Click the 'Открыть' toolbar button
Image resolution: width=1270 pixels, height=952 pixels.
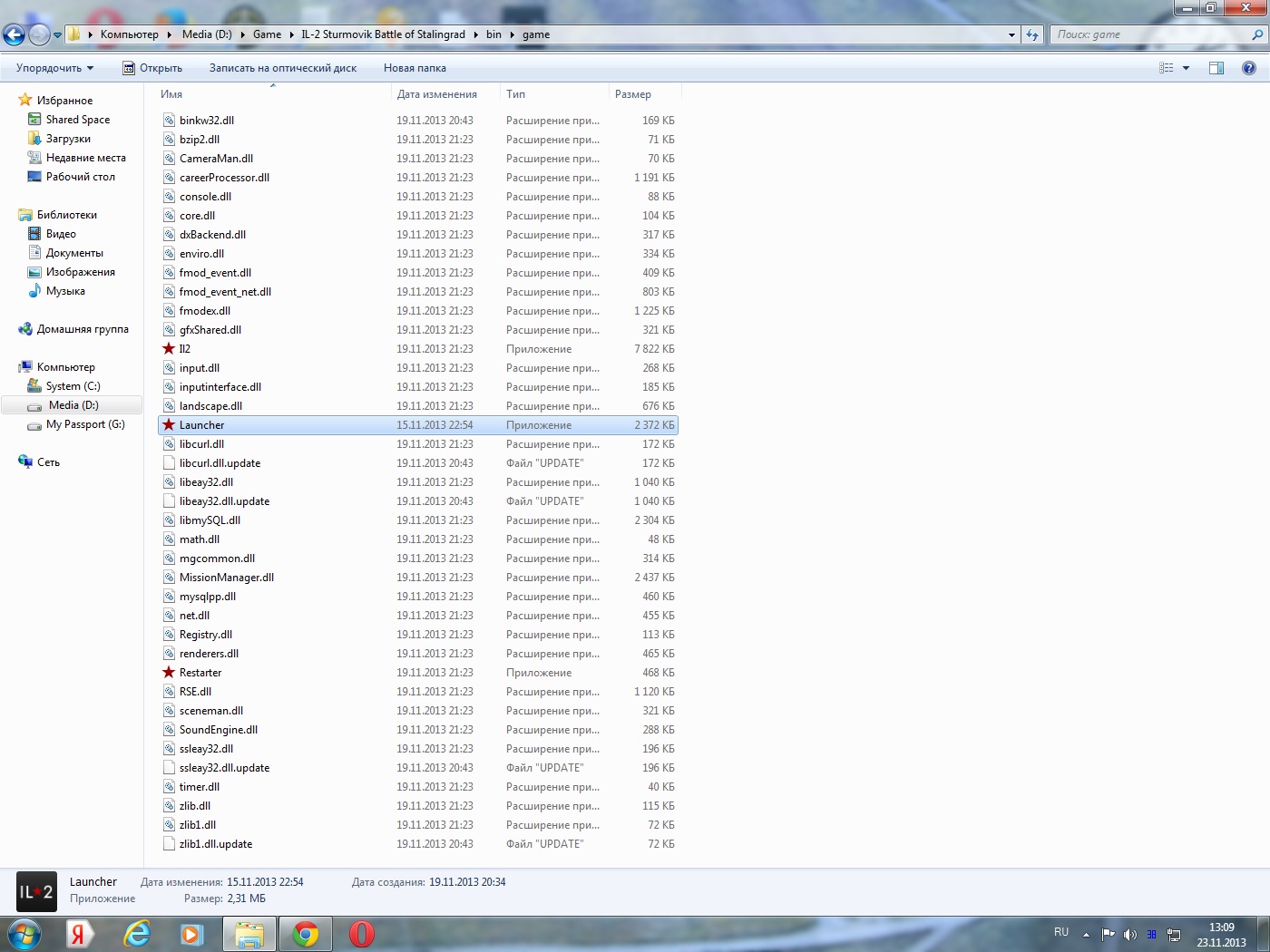click(152, 68)
